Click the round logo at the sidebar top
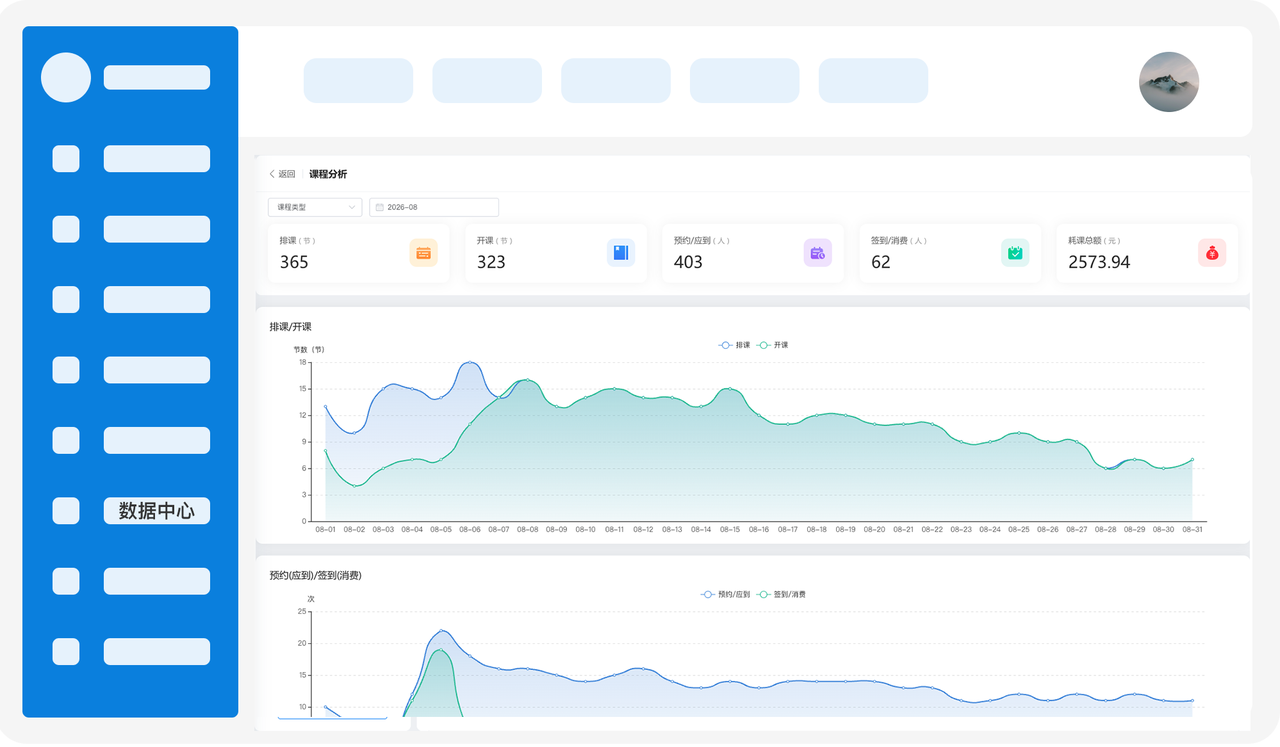The height and width of the screenshot is (747, 1280). coord(66,77)
